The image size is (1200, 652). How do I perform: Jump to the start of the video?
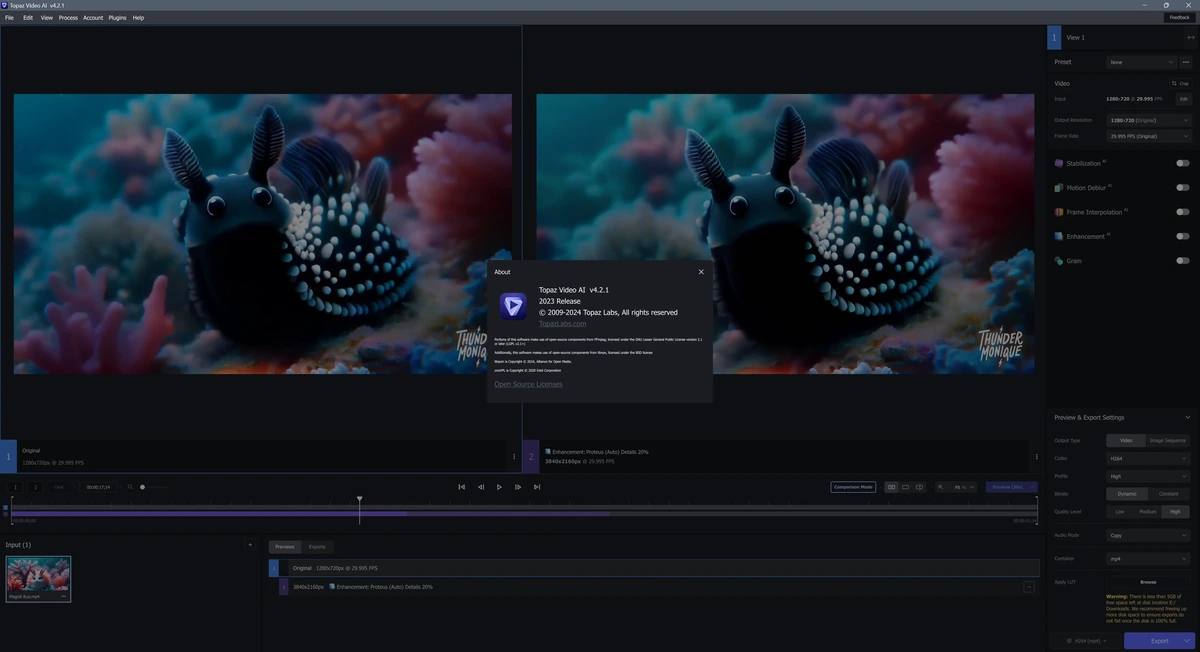tap(461, 487)
